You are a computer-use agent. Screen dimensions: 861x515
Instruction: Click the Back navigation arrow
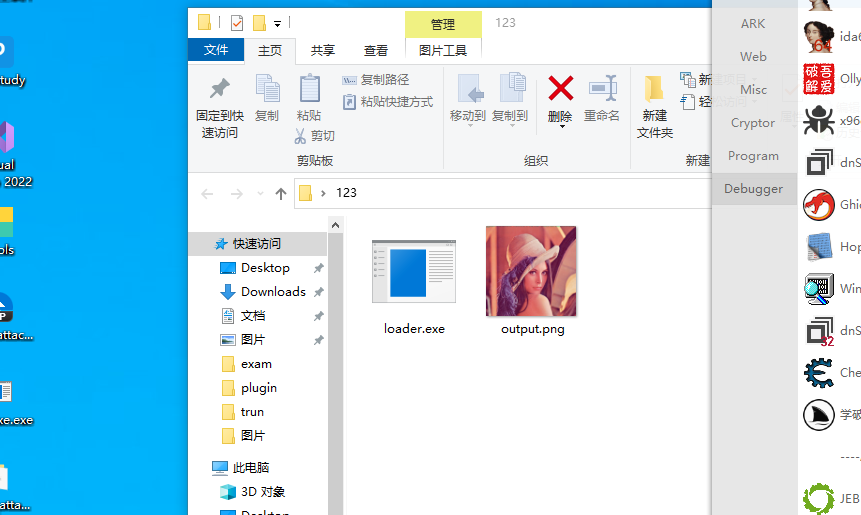point(208,194)
